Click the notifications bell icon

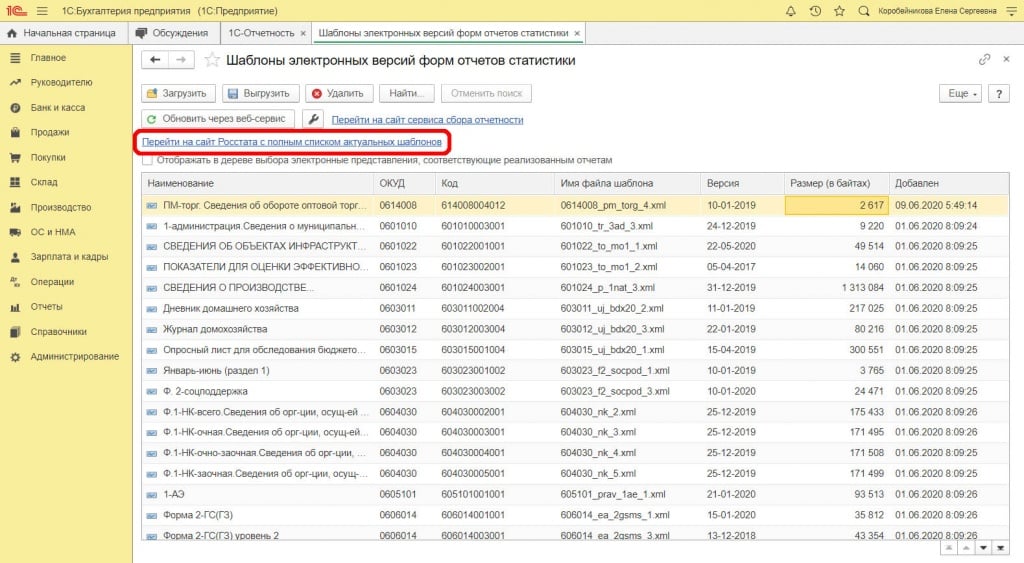[792, 11]
